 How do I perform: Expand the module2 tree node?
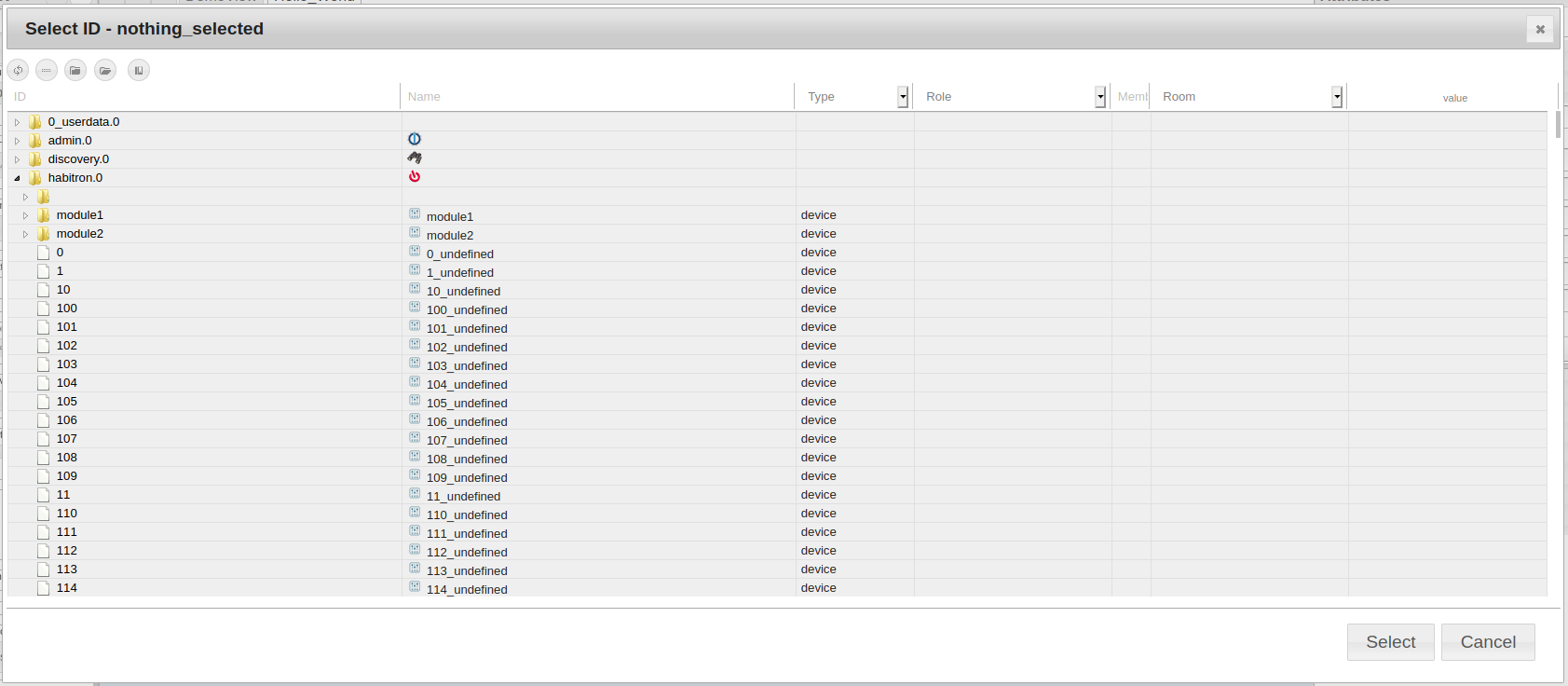pyautogui.click(x=25, y=234)
